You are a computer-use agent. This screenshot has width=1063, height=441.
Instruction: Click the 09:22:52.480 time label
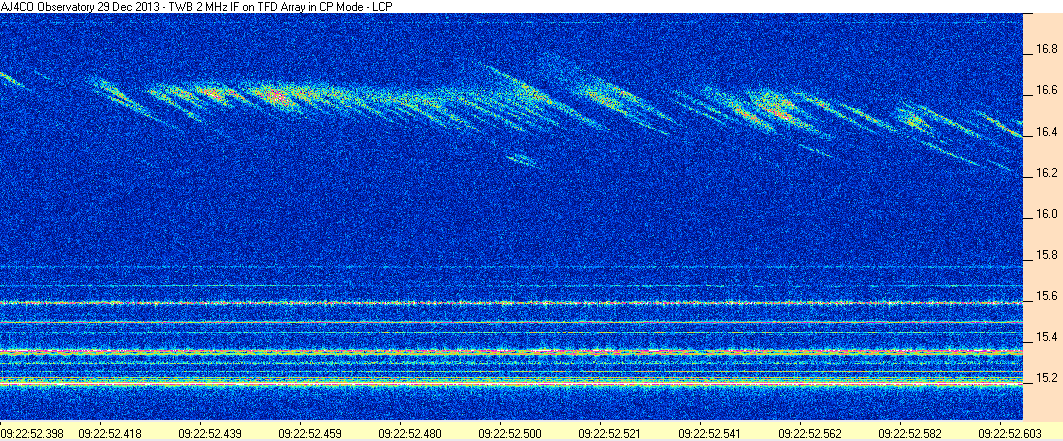[412, 432]
